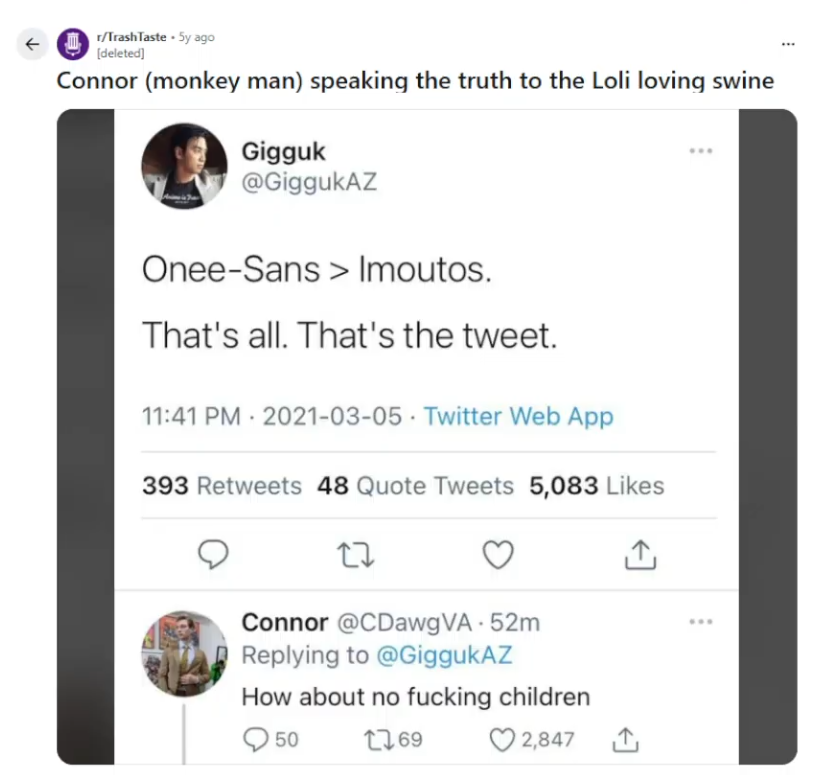
Task: Open Connor reply's three-dot options
Action: click(701, 621)
